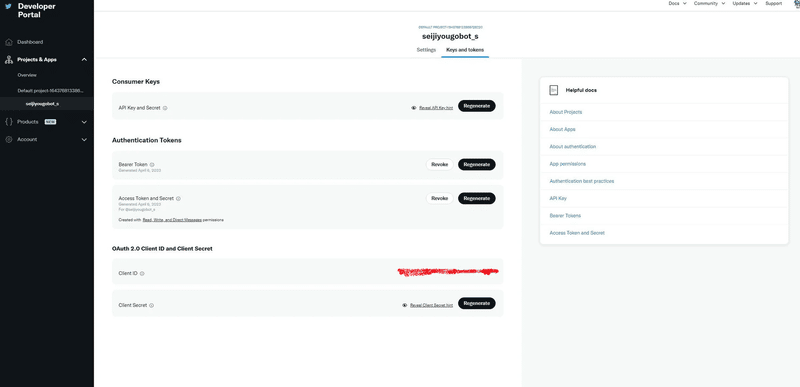This screenshot has width=800, height=387.
Task: Click the Consumer Keys heading
Action: (136, 82)
